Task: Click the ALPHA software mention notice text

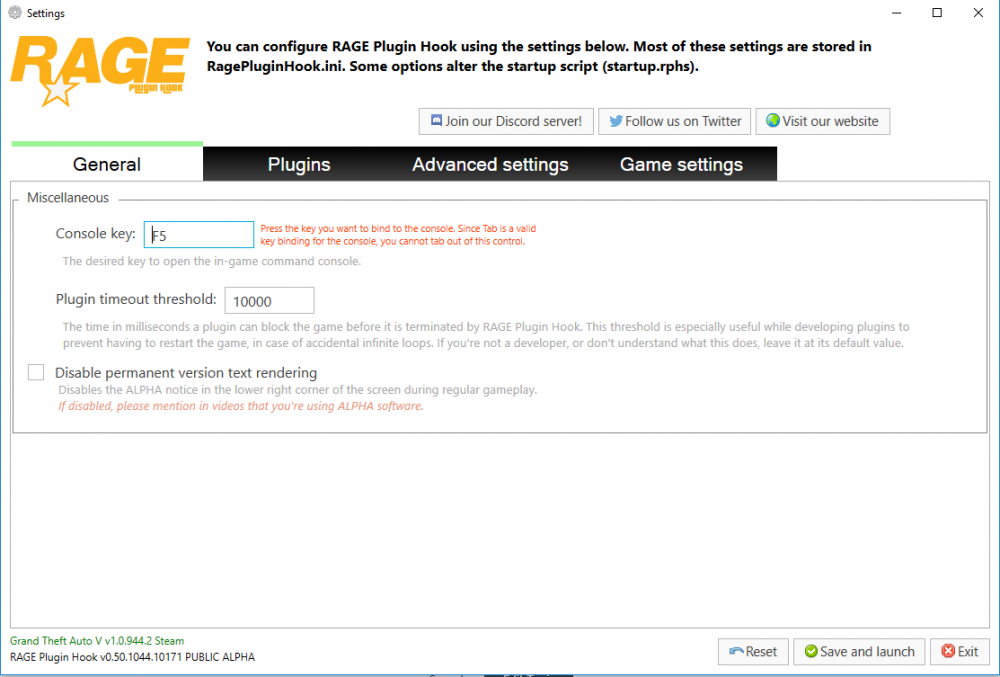Action: pyautogui.click(x=240, y=406)
